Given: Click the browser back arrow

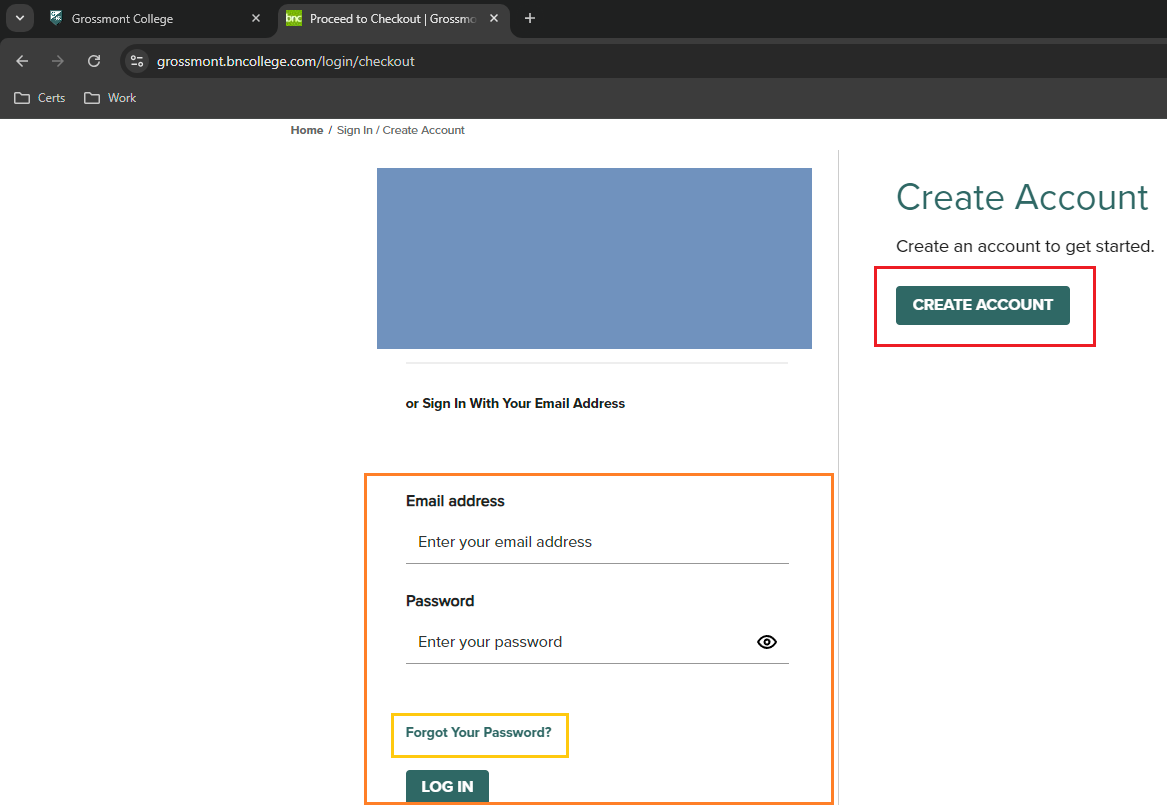Looking at the screenshot, I should (22, 61).
